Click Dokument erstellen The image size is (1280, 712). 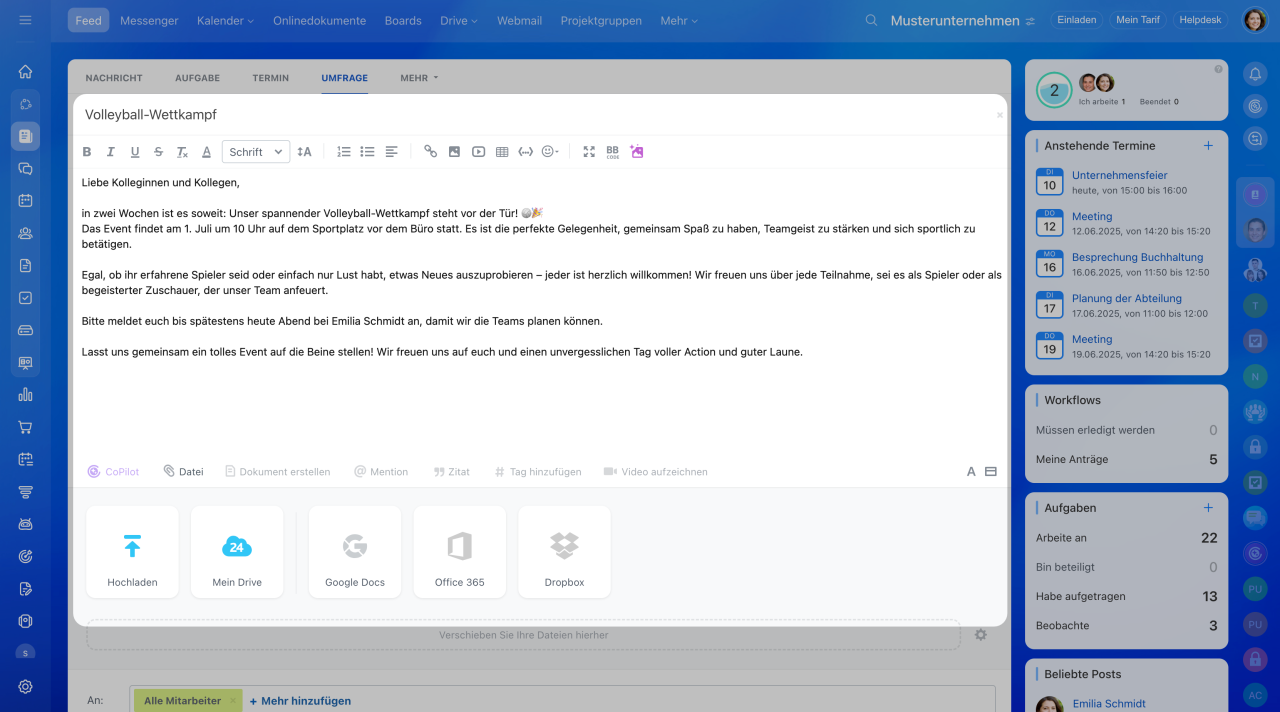click(x=278, y=472)
